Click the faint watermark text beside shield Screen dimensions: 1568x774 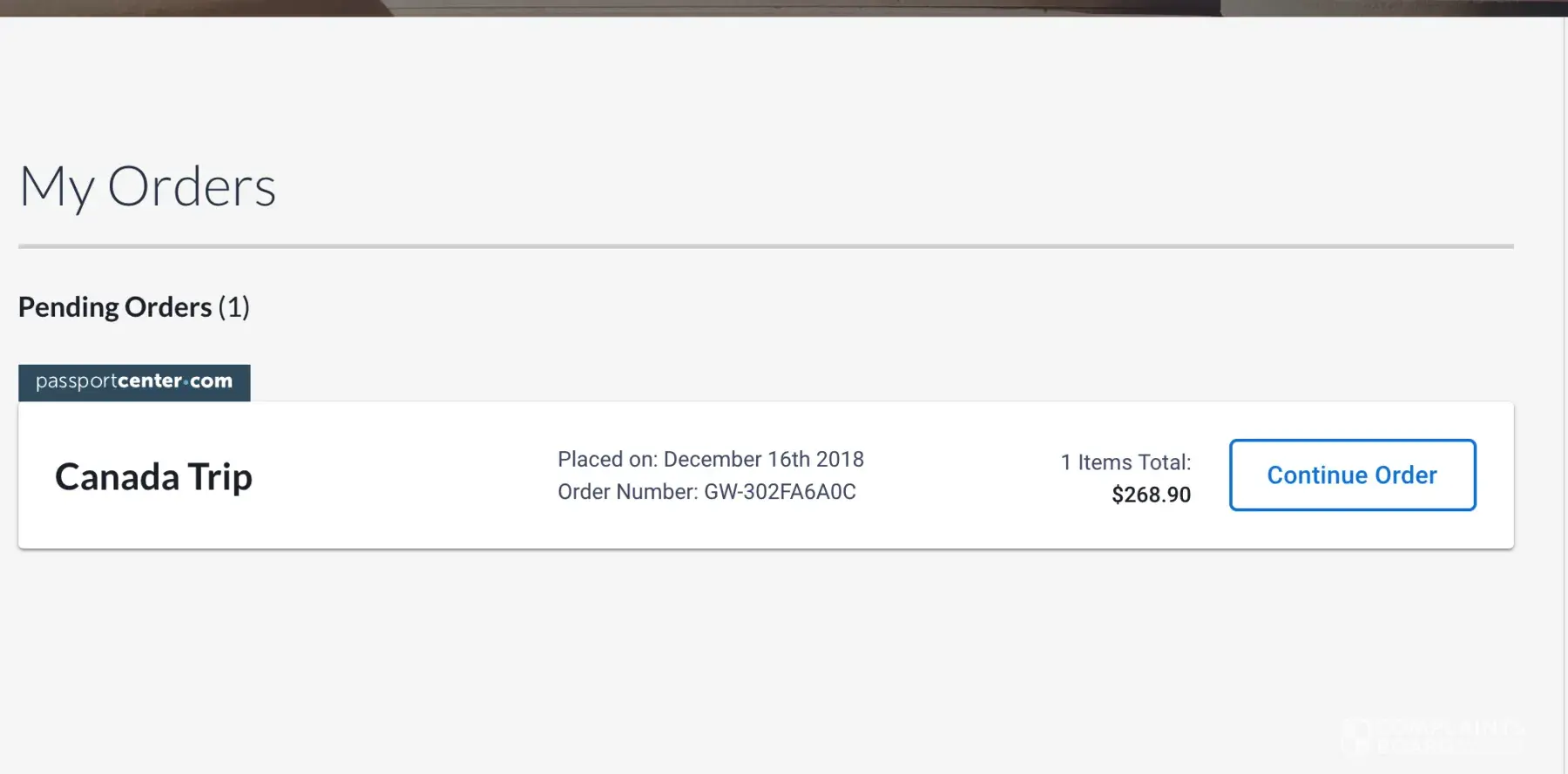click(1450, 736)
